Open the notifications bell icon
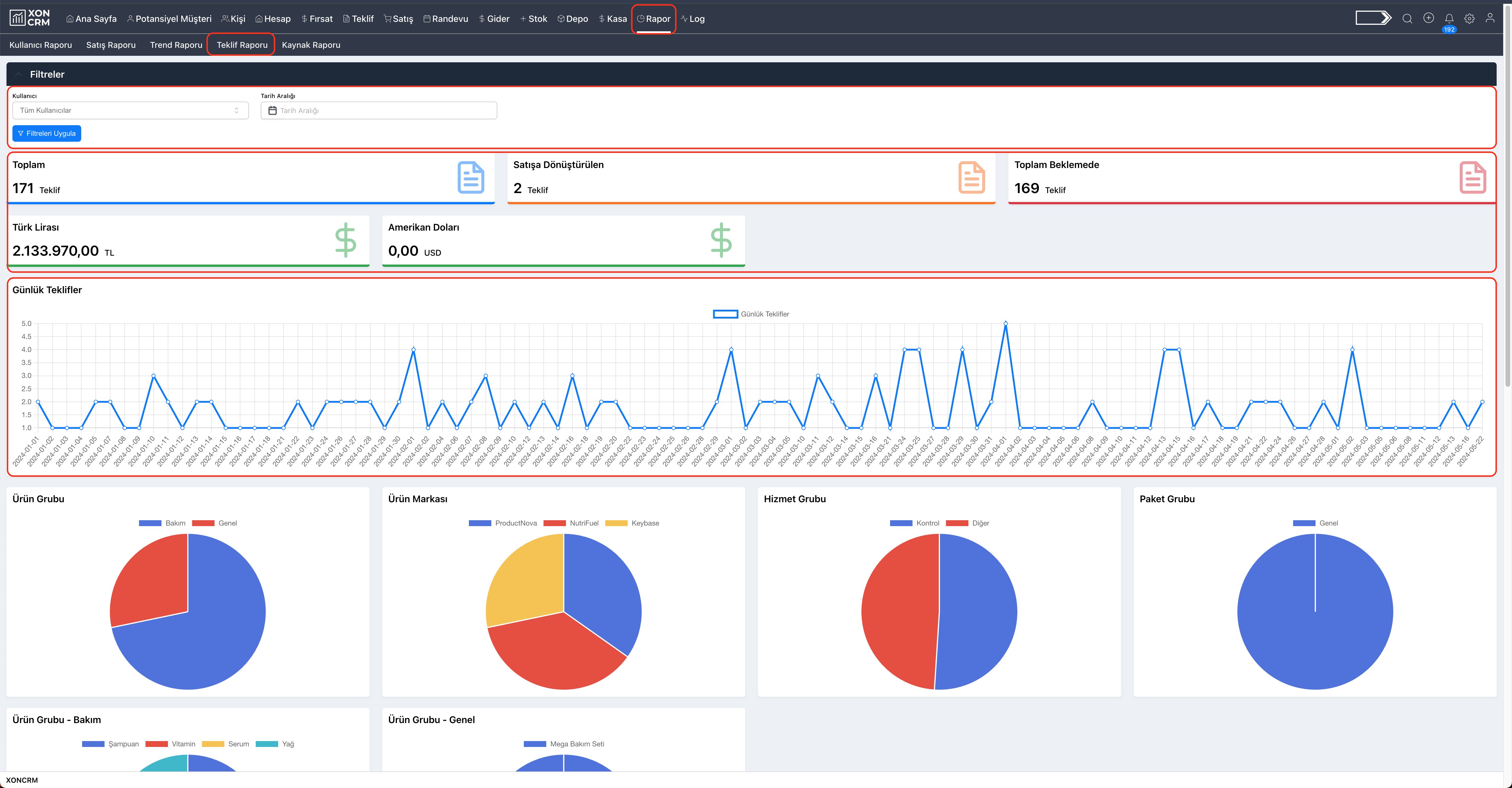The height and width of the screenshot is (788, 1512). [1449, 18]
